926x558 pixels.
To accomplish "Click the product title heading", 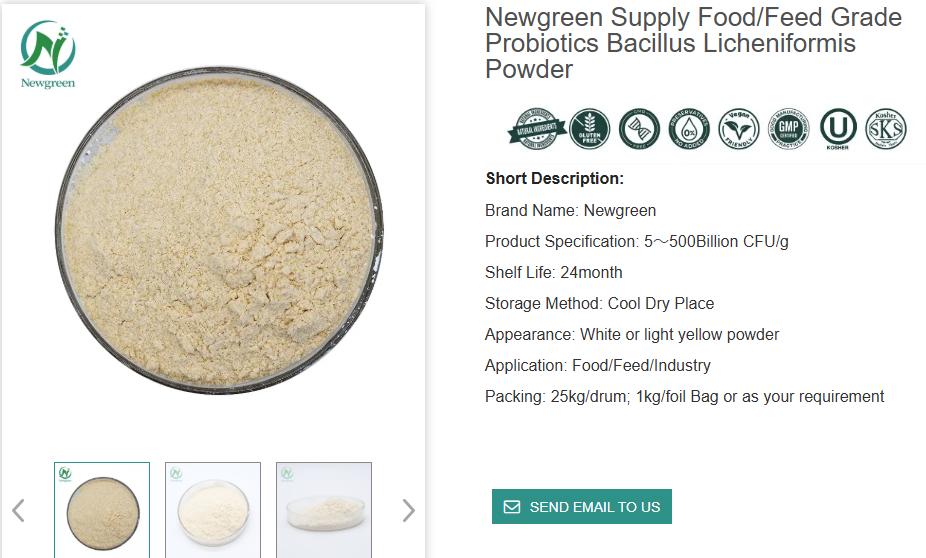I will coord(693,43).
